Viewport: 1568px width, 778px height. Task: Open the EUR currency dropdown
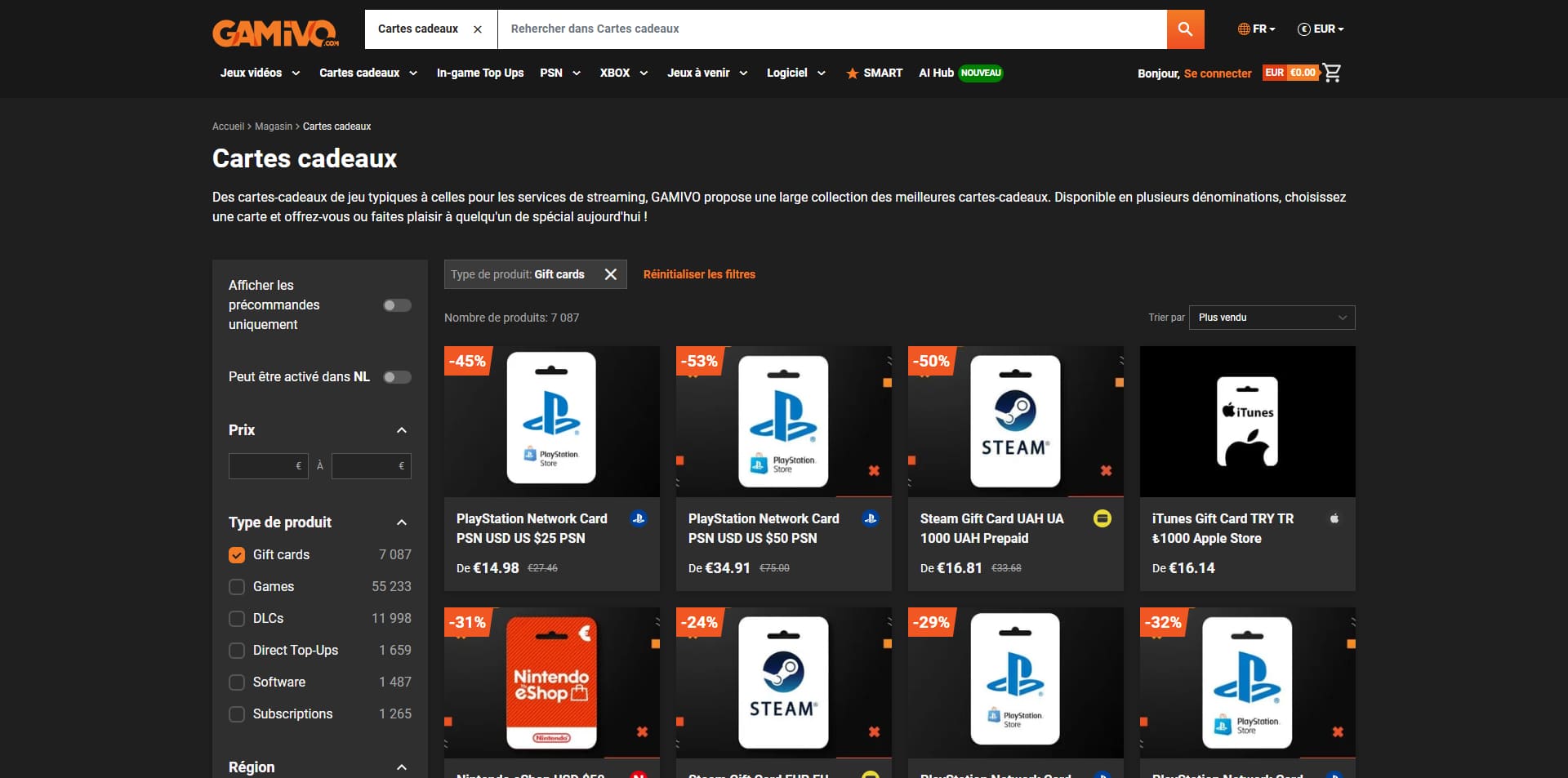coord(1321,29)
